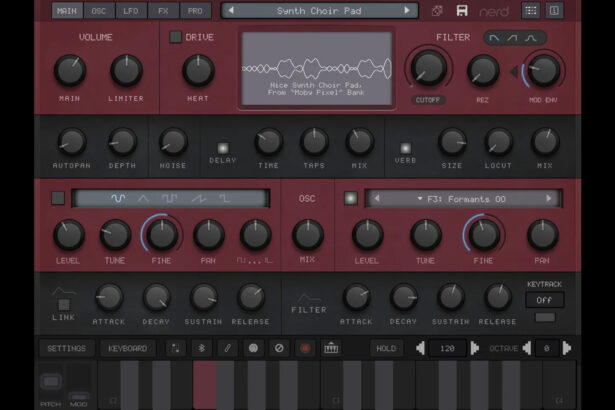Click the LIMITER knob
The width and height of the screenshot is (615, 410).
coord(126,71)
